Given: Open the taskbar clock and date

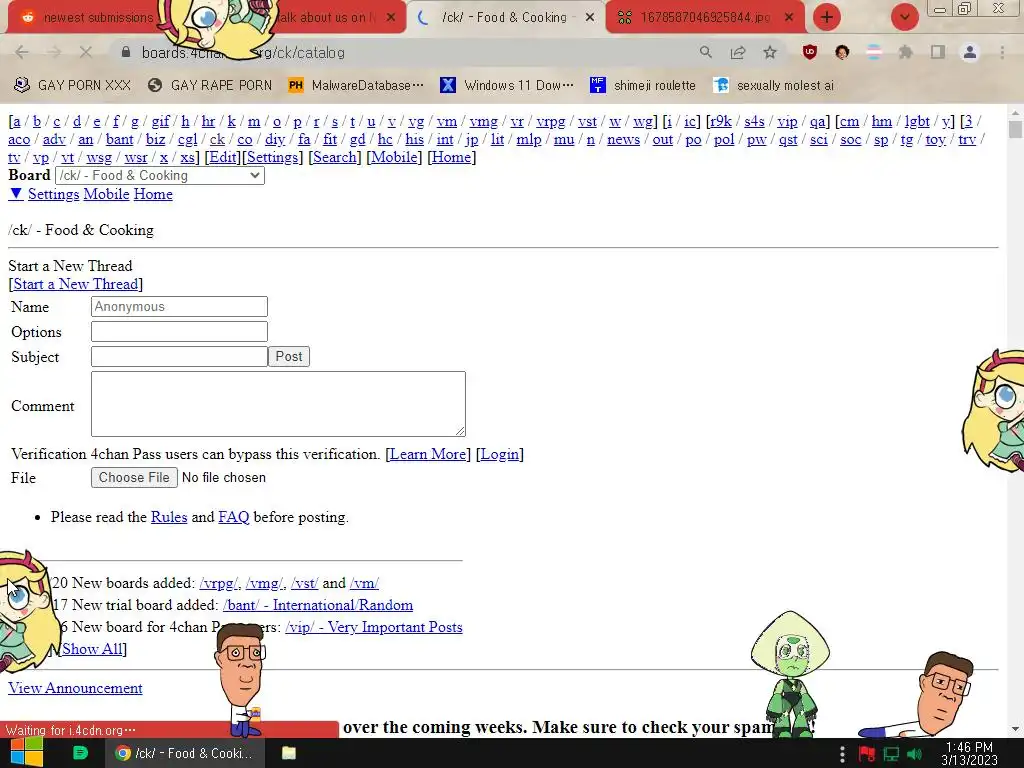Looking at the screenshot, I should click(x=969, y=754).
